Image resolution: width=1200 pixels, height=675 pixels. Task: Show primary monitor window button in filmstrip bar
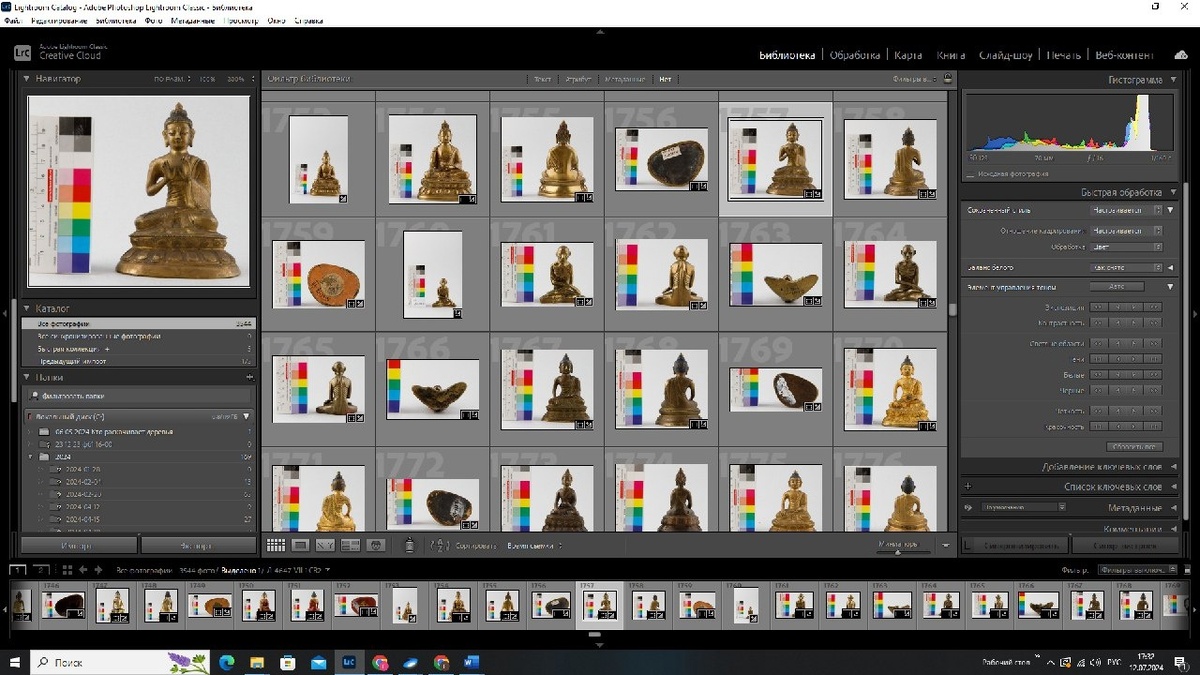[x=16, y=569]
